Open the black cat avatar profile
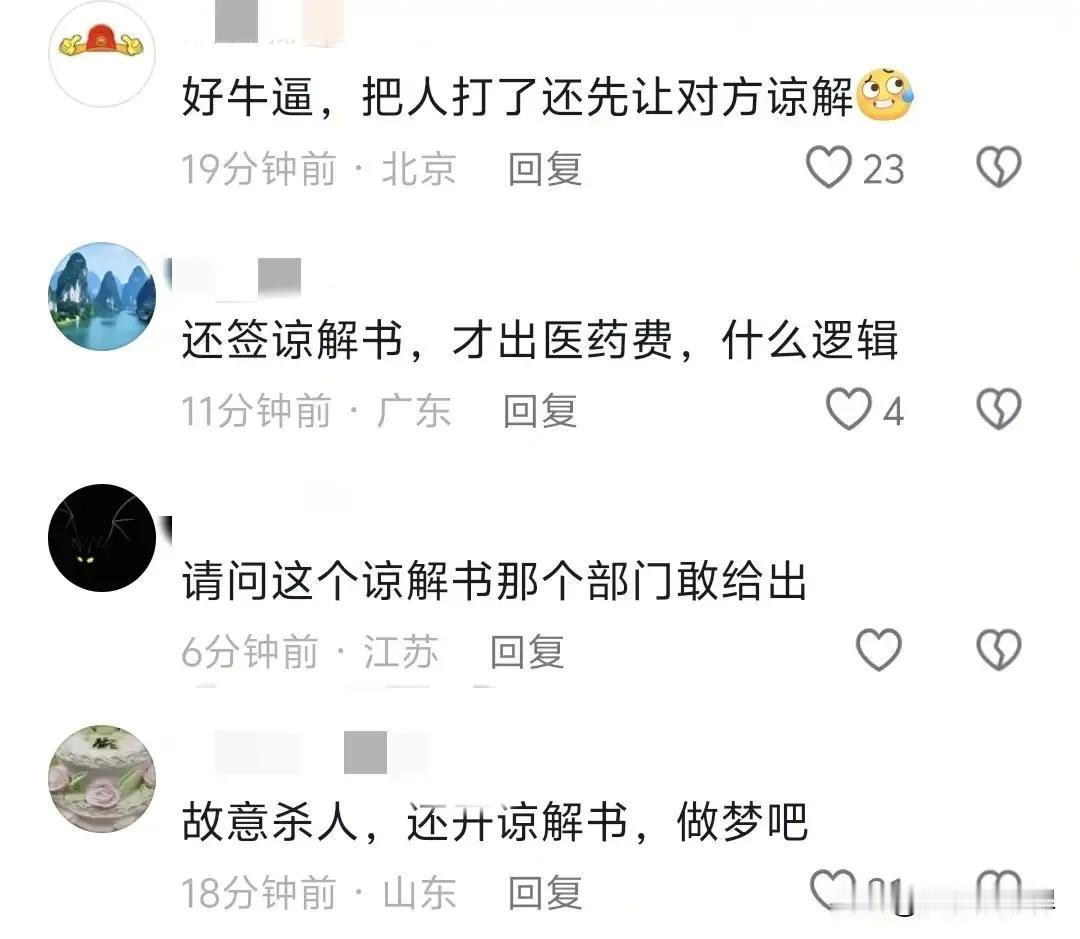This screenshot has height=939, width=1080. pyautogui.click(x=102, y=538)
